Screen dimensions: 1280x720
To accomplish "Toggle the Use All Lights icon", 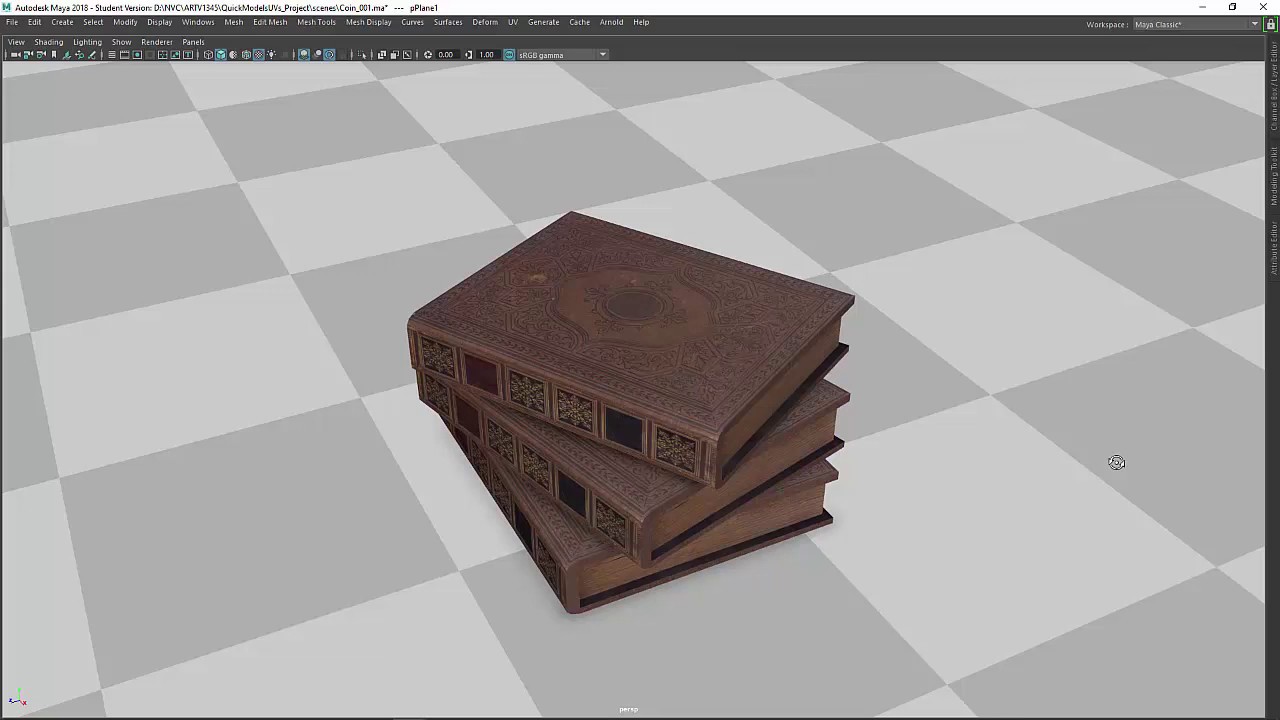I will (271, 55).
